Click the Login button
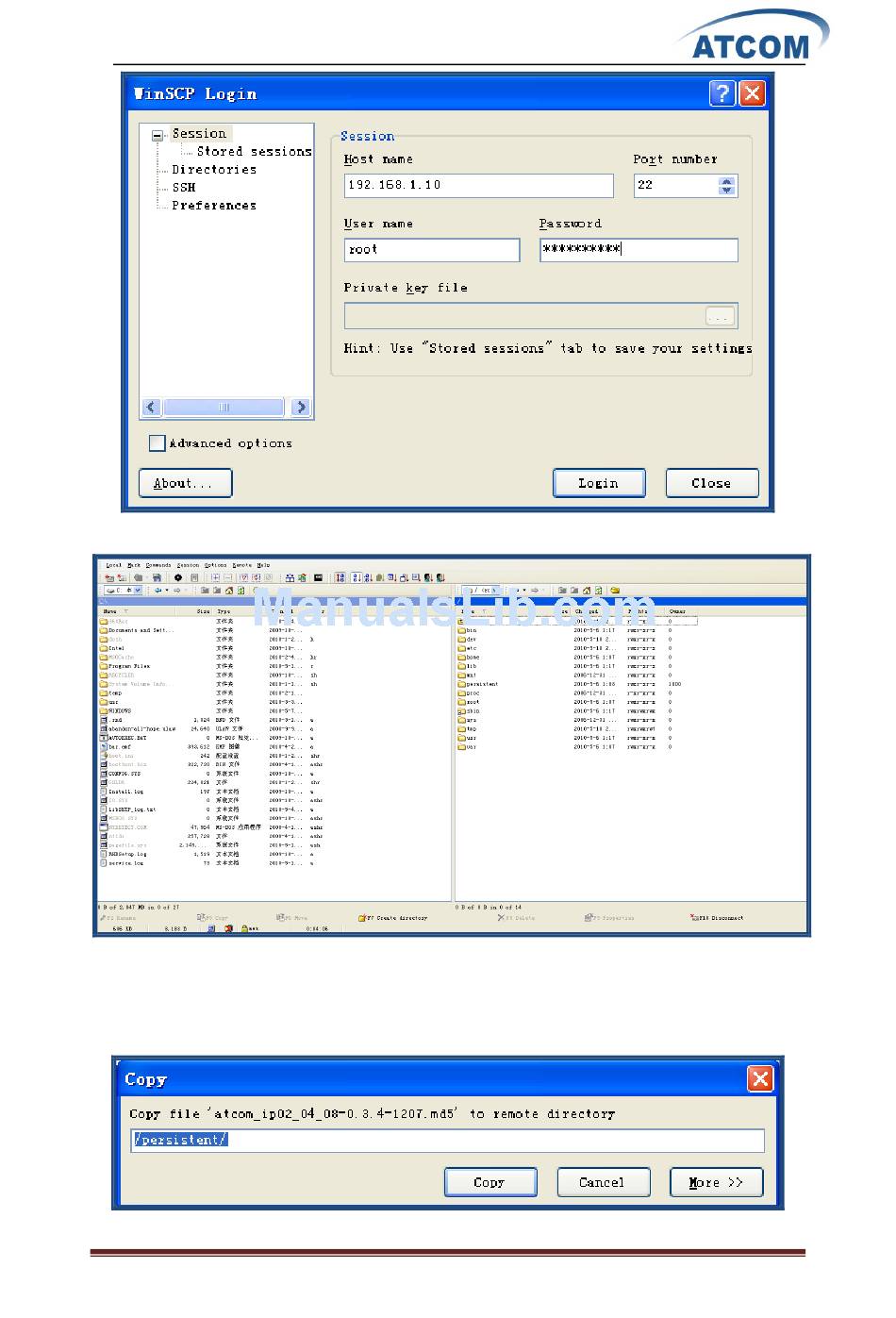This screenshot has width=896, height=1318. [x=599, y=483]
